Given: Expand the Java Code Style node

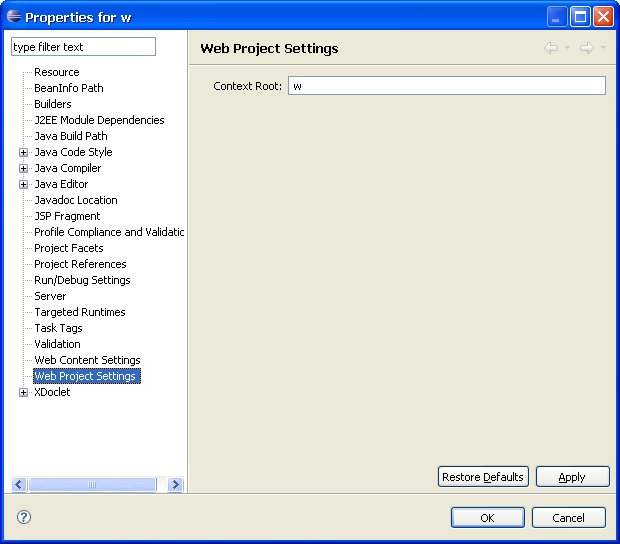Looking at the screenshot, I should (23, 152).
